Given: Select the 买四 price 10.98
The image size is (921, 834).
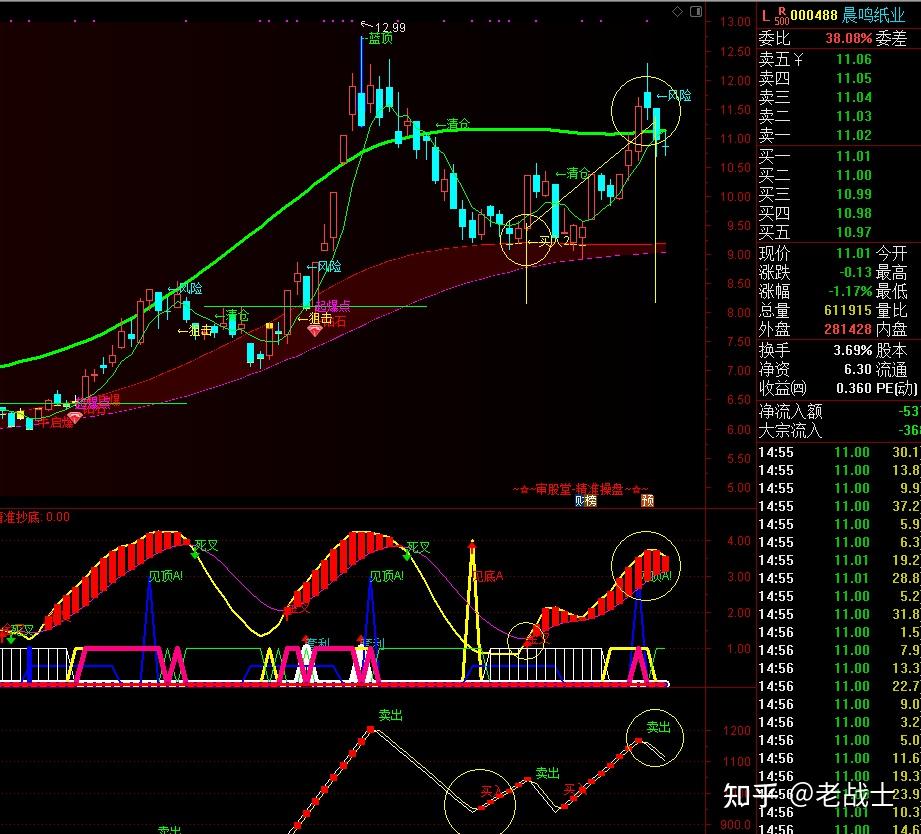Looking at the screenshot, I should [x=854, y=214].
